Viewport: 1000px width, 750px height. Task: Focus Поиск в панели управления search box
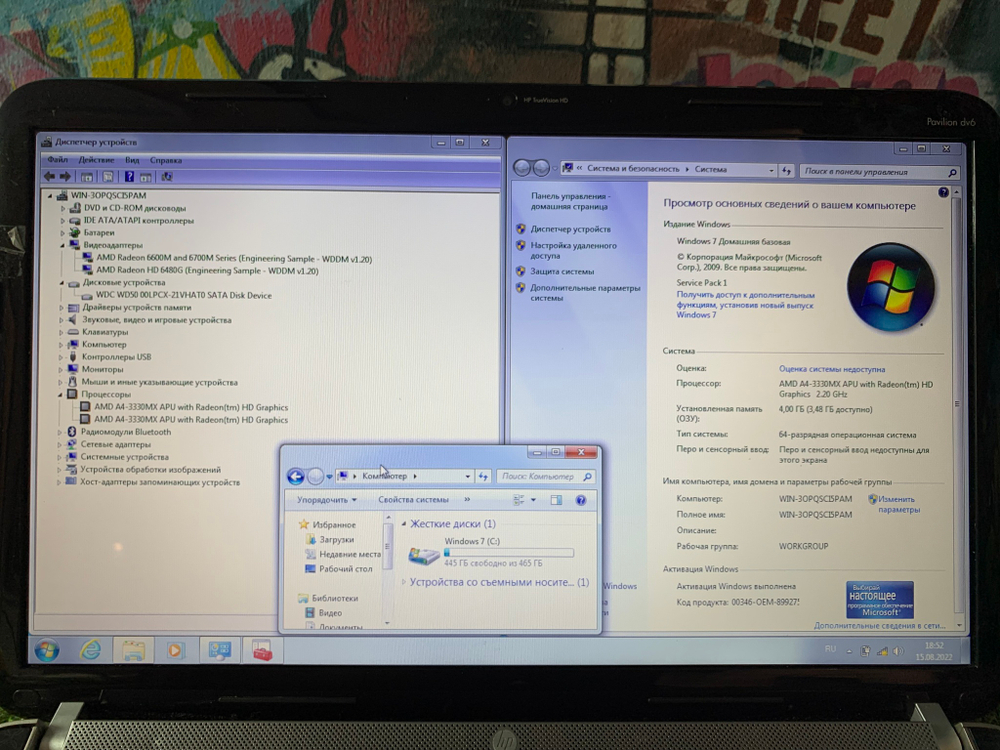[x=879, y=172]
